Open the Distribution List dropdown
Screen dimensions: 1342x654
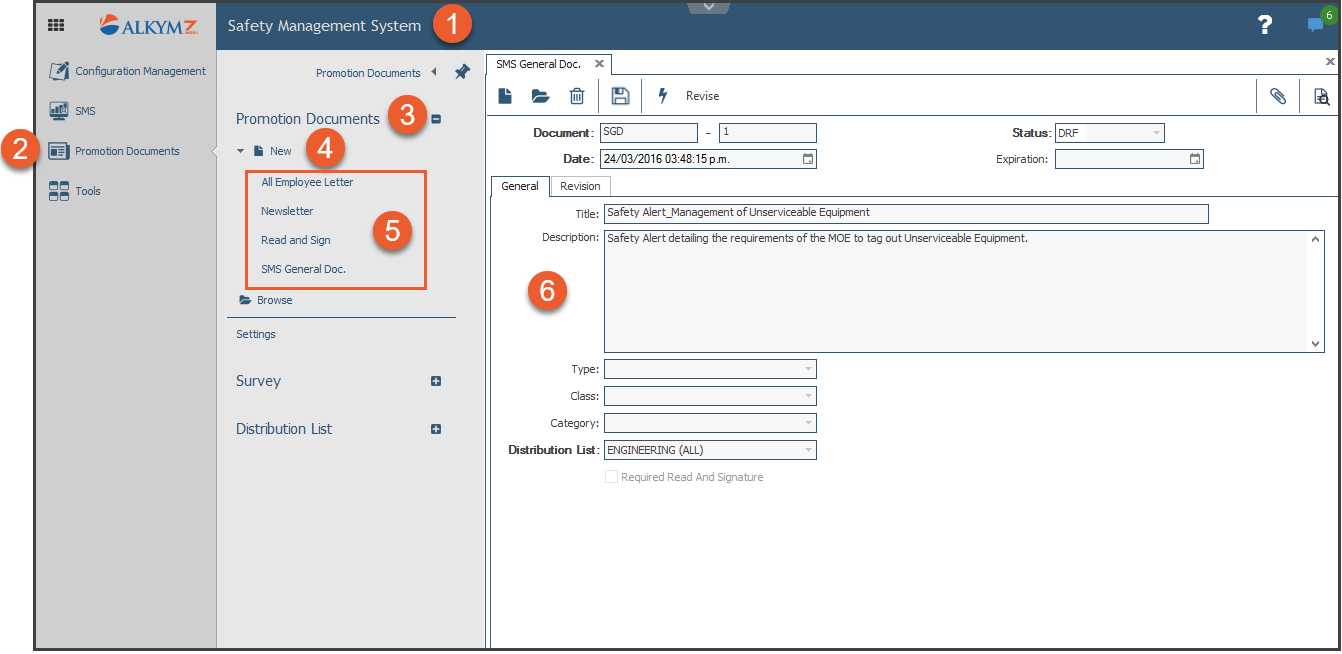[808, 450]
